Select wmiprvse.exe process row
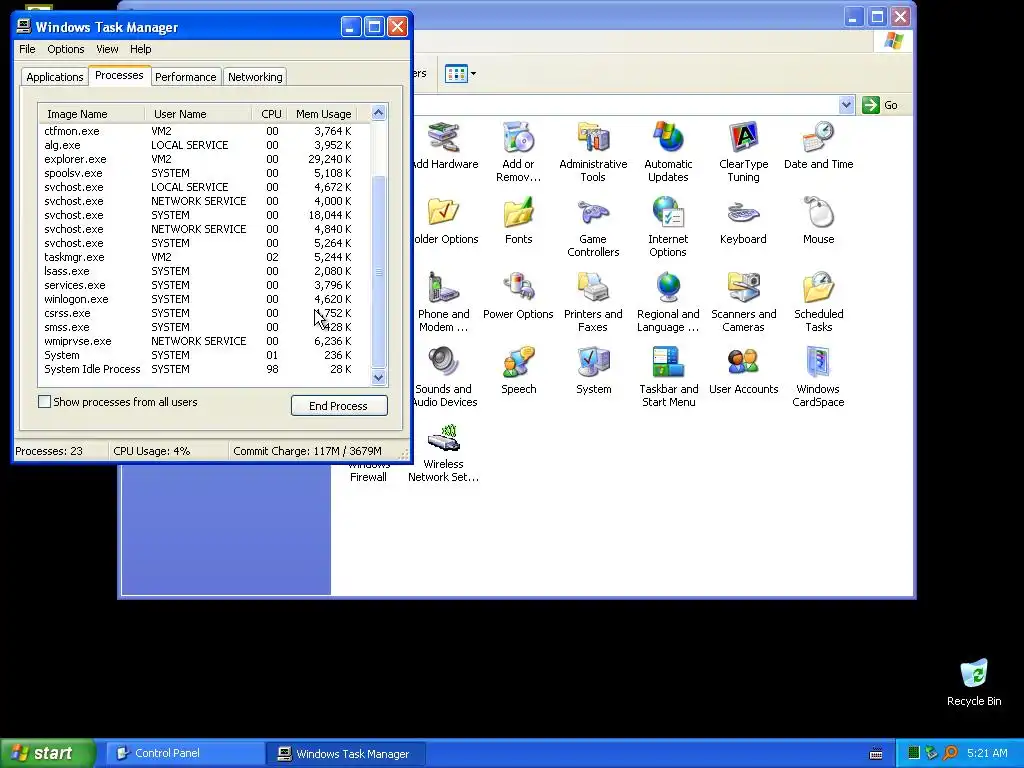Screen dimensions: 1024x768 point(204,341)
